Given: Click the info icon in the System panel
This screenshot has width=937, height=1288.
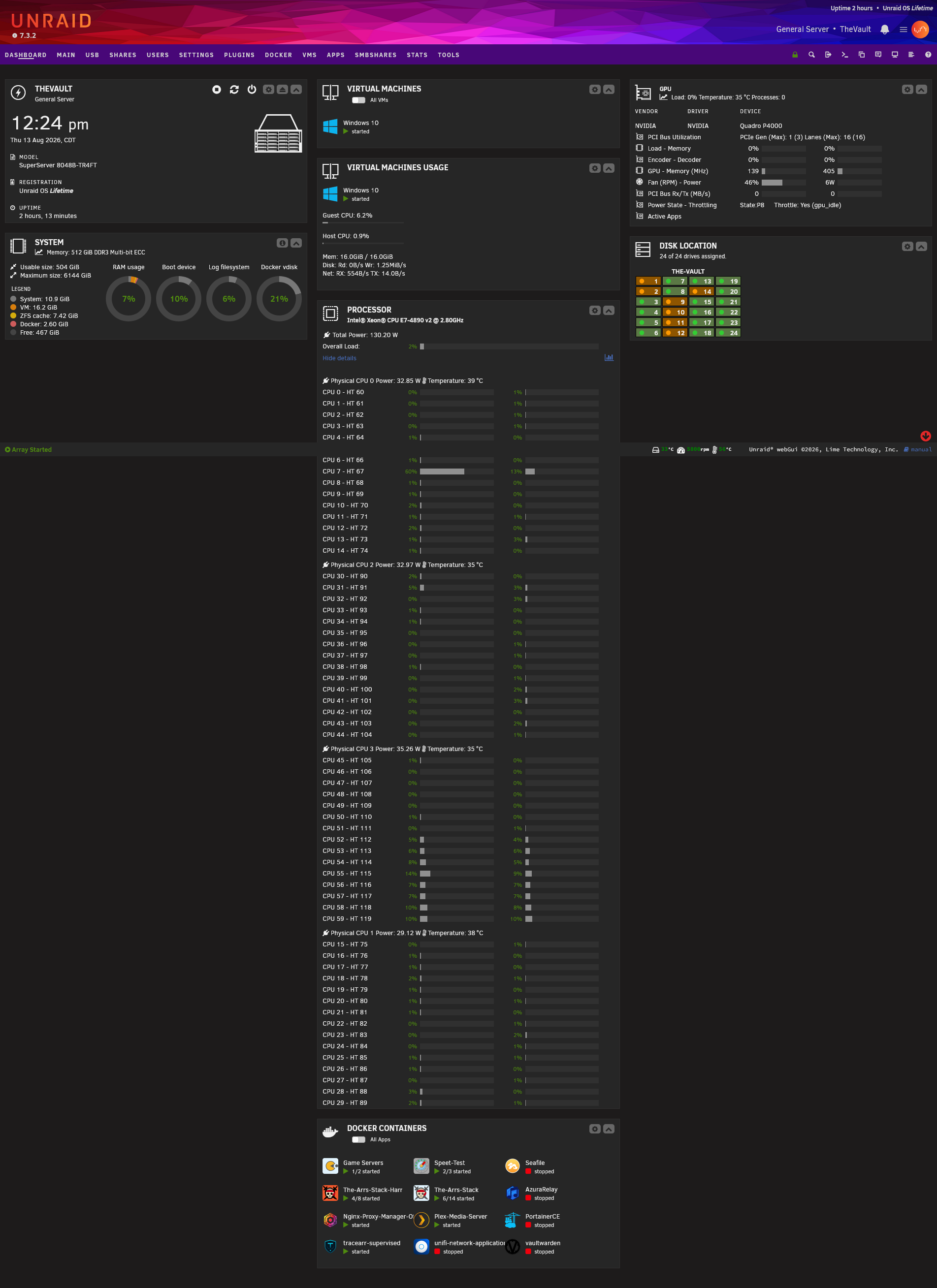Looking at the screenshot, I should [283, 243].
